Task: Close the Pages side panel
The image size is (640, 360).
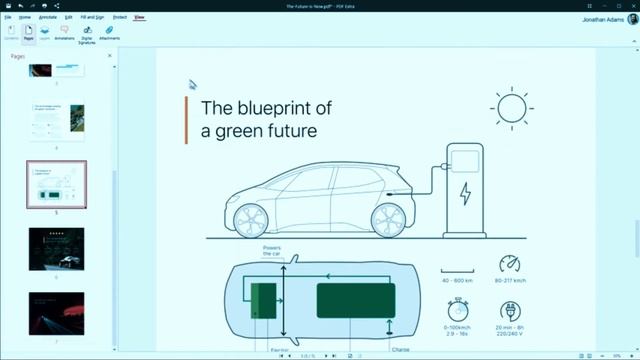Action: [109, 56]
